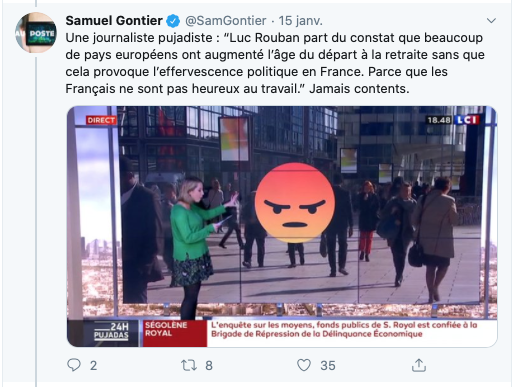Click the 24H Pujadas show logo
The height and width of the screenshot is (387, 514).
(x=111, y=331)
